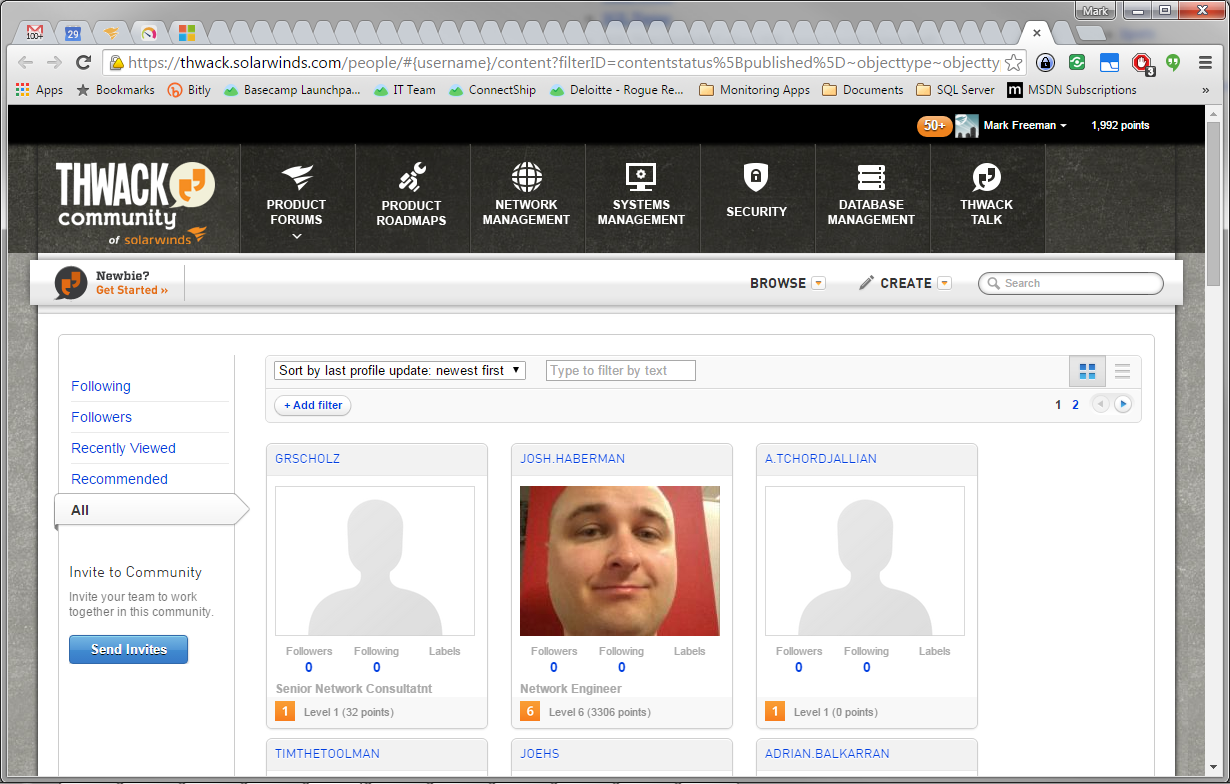Open Network Management section
1230x784 pixels.
526,200
